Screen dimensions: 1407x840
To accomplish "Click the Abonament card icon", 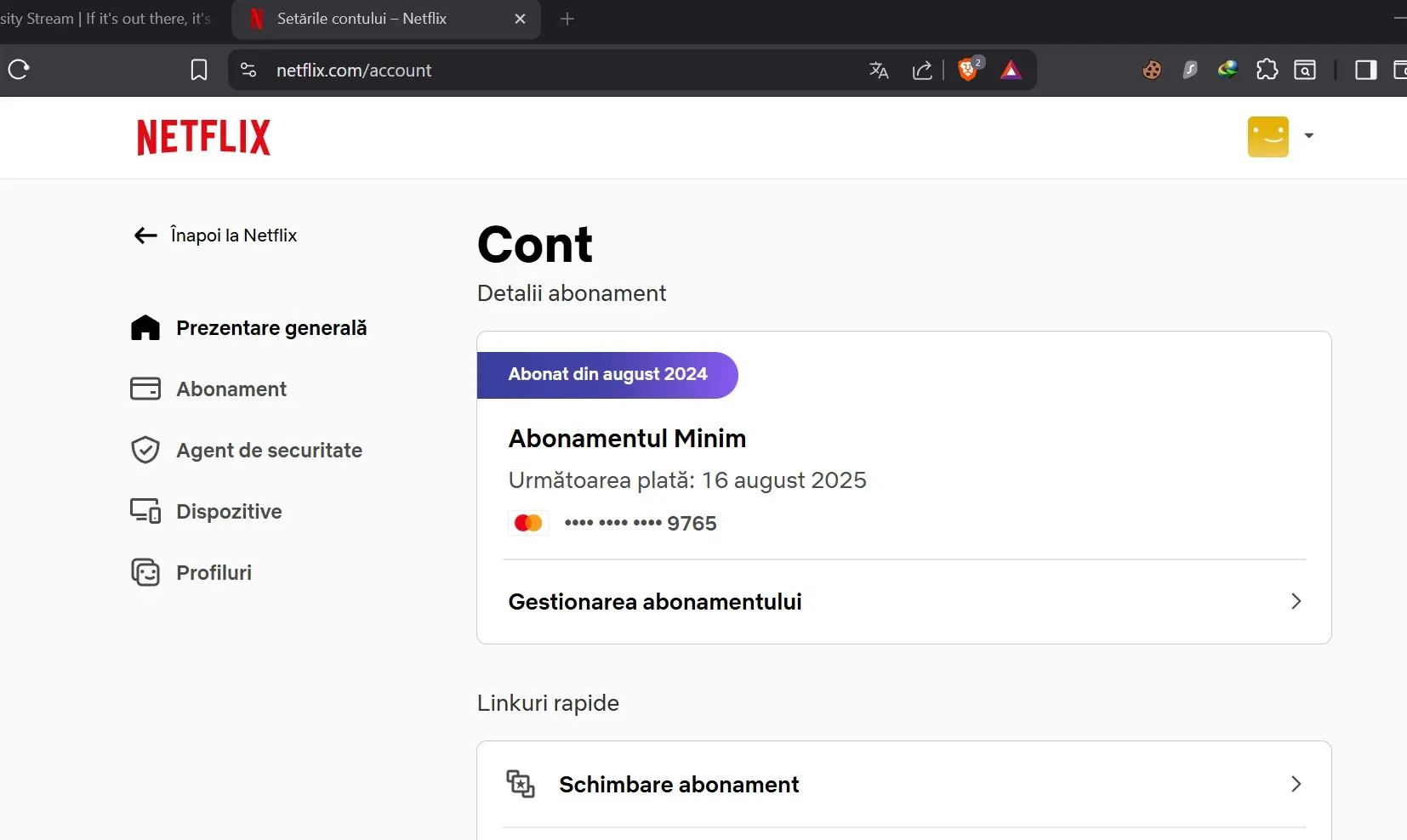I will [x=145, y=389].
